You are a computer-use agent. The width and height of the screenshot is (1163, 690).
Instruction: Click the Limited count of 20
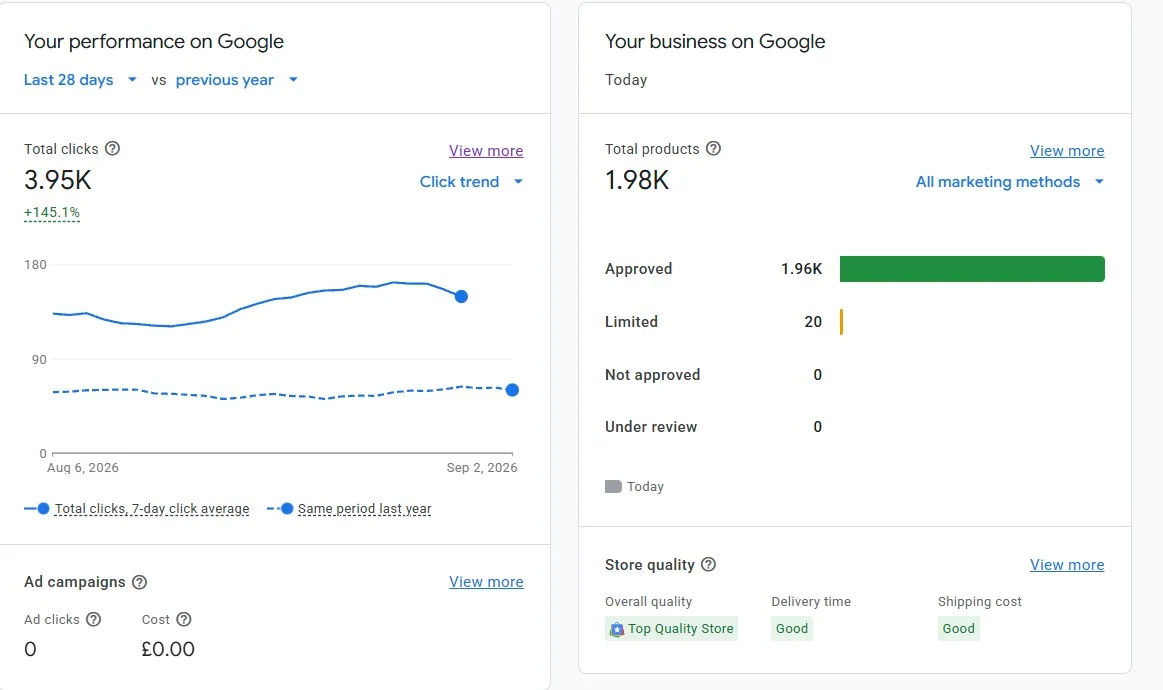(x=813, y=322)
